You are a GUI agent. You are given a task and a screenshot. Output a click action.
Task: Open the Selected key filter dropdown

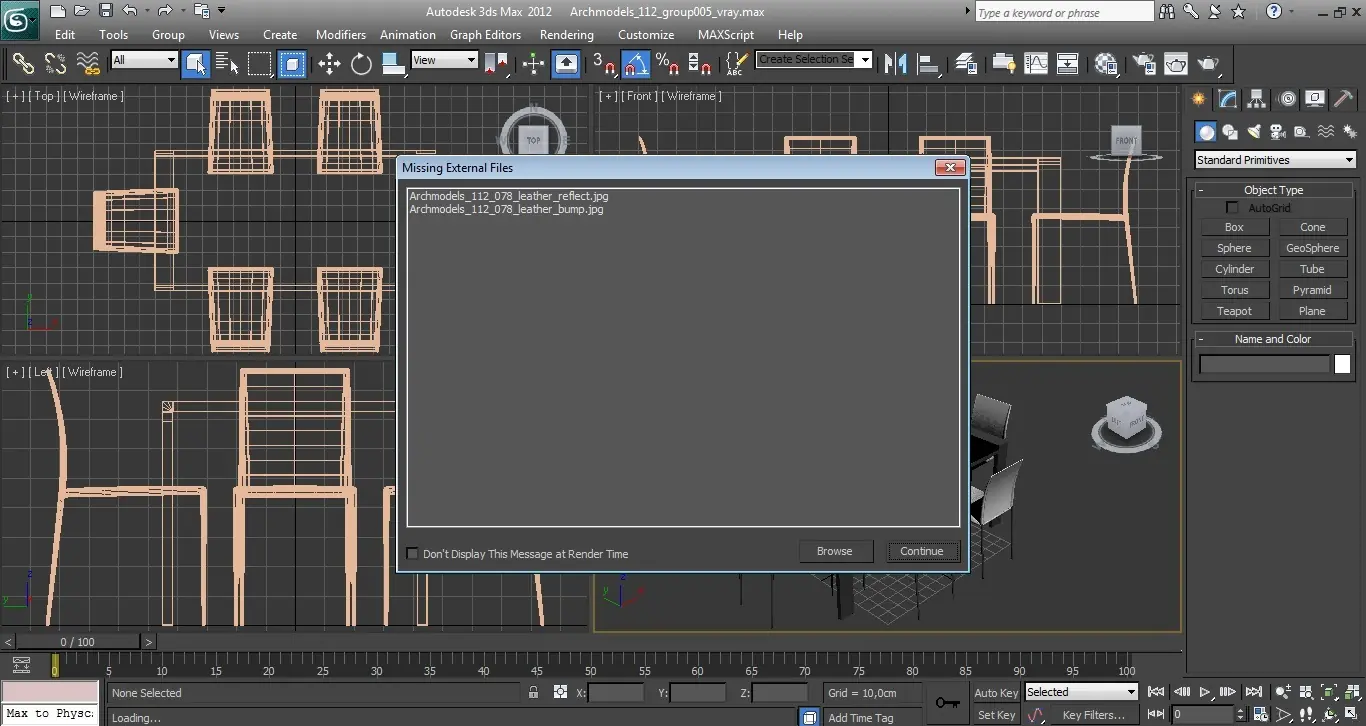coord(1082,692)
